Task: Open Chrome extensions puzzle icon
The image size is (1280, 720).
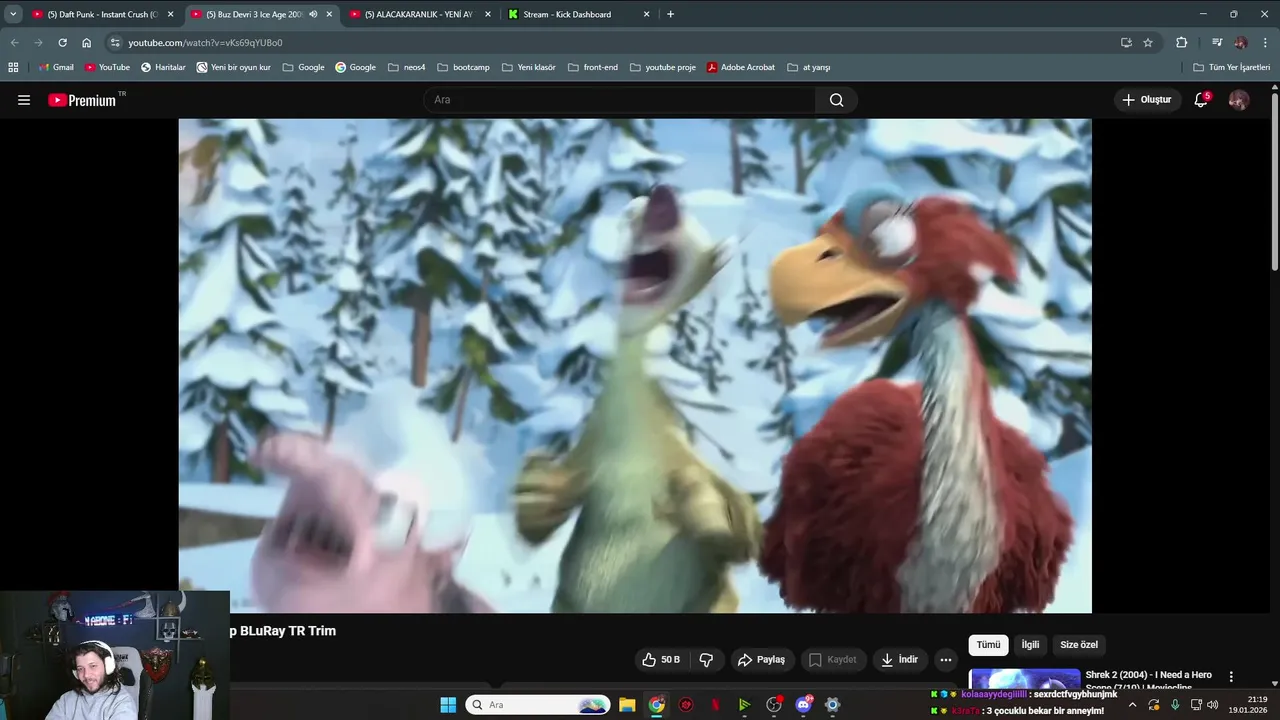Action: point(1181,43)
